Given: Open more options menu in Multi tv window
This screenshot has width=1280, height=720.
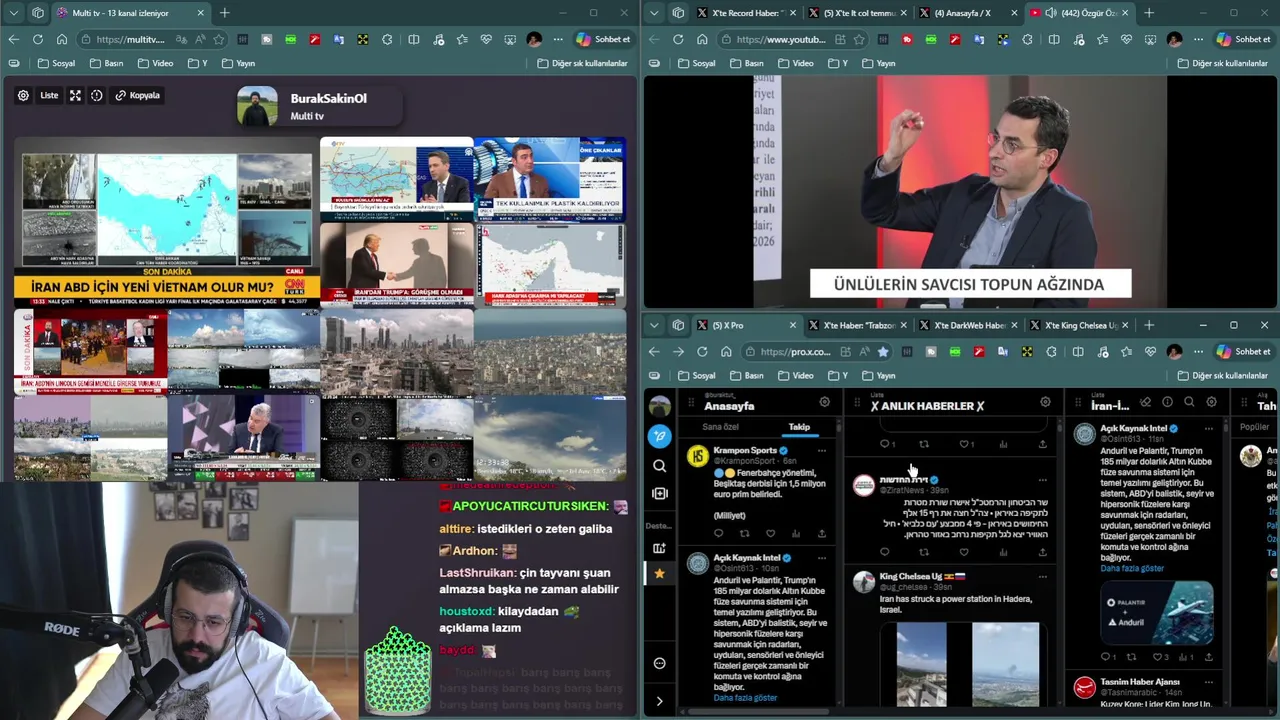Looking at the screenshot, I should pyautogui.click(x=557, y=40).
